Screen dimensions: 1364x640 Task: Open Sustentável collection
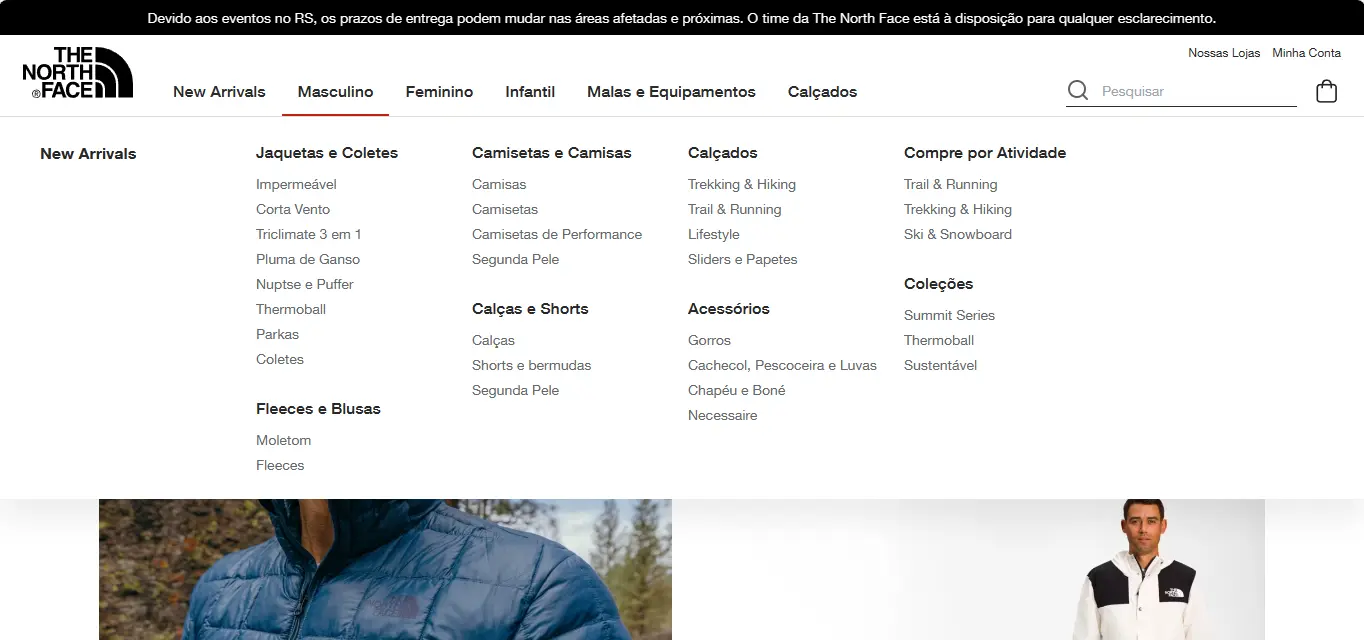(940, 365)
